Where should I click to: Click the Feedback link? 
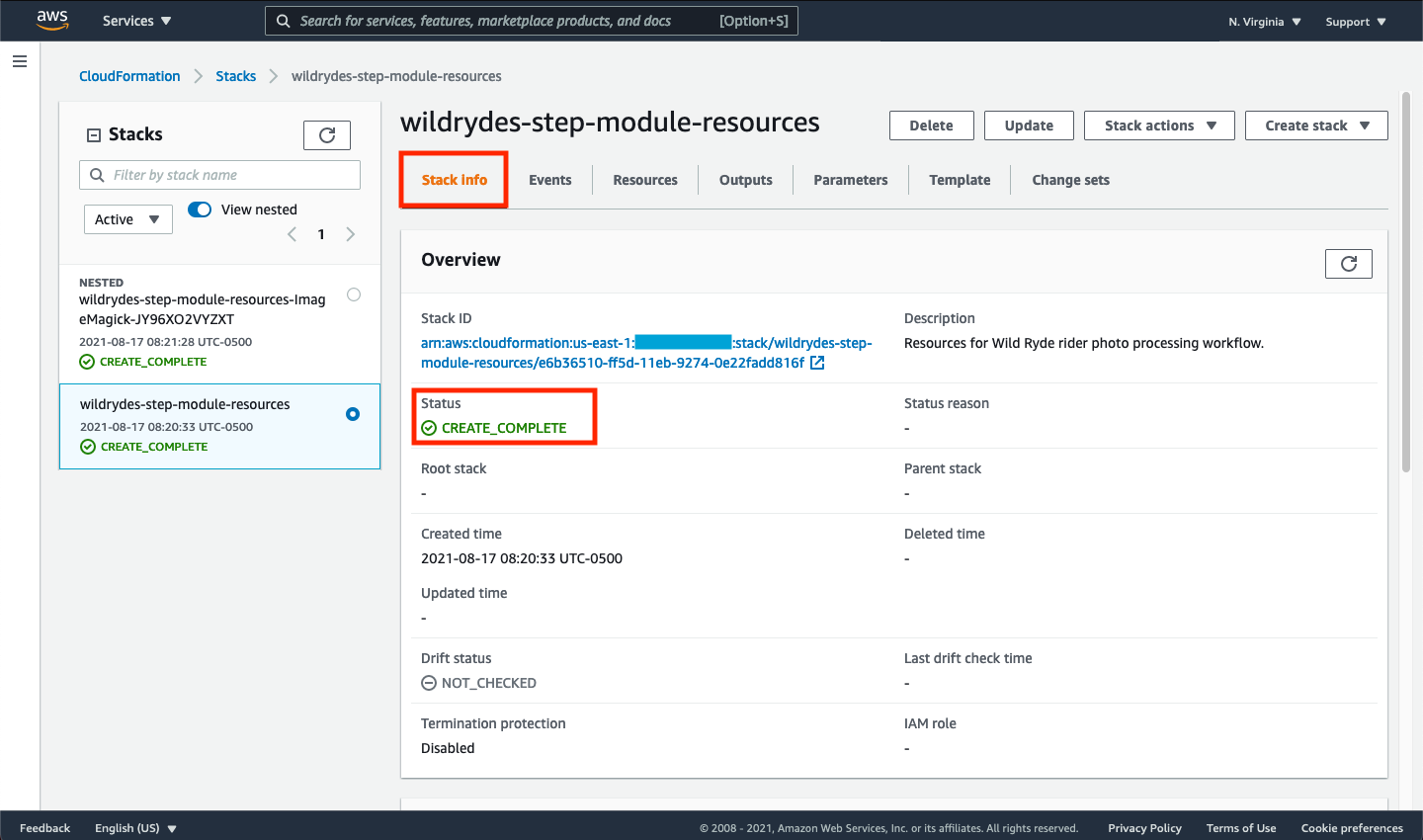[x=44, y=828]
